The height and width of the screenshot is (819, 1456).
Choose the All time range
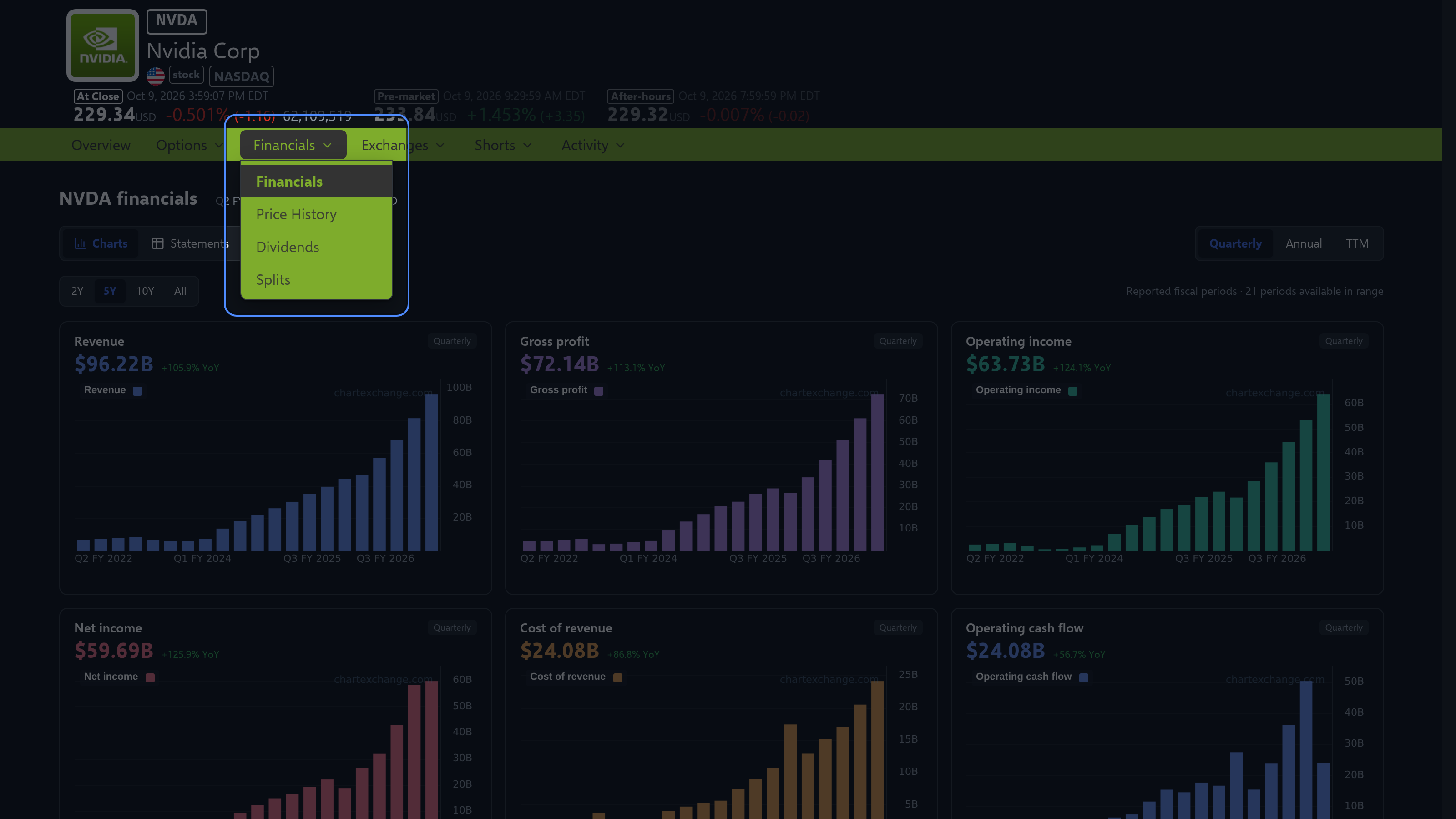pyautogui.click(x=180, y=291)
